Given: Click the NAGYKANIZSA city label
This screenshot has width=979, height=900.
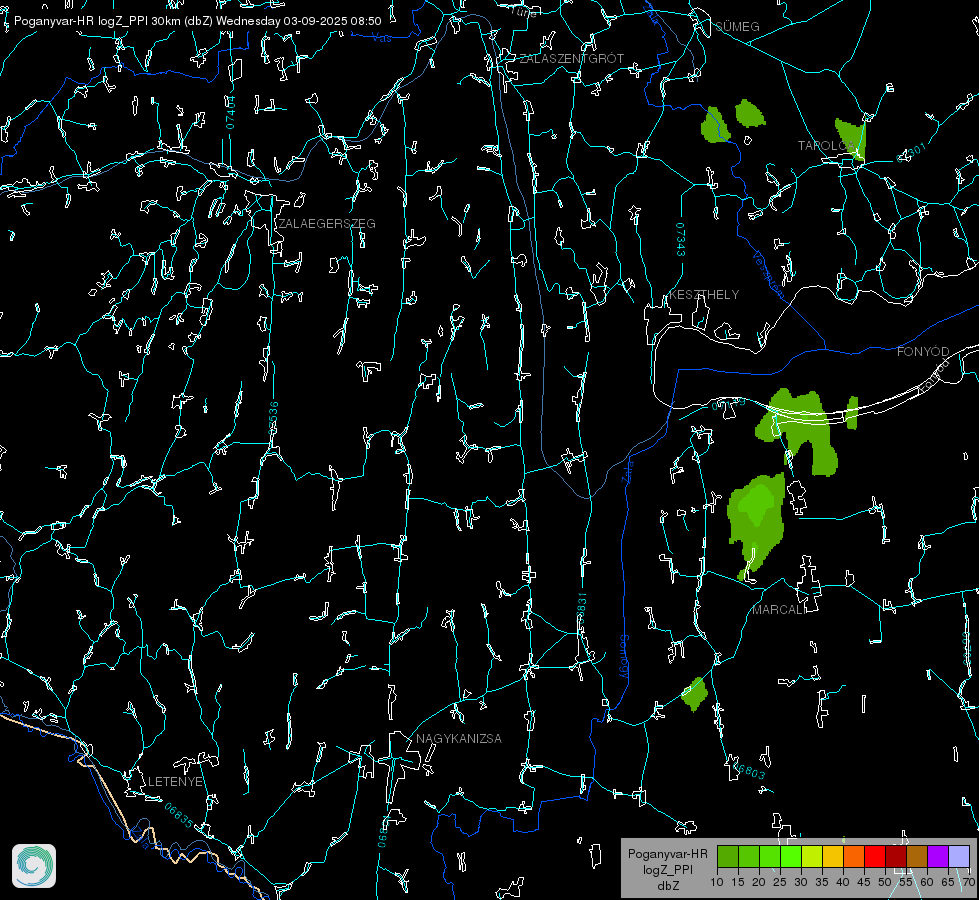Looking at the screenshot, I should click(x=459, y=738).
